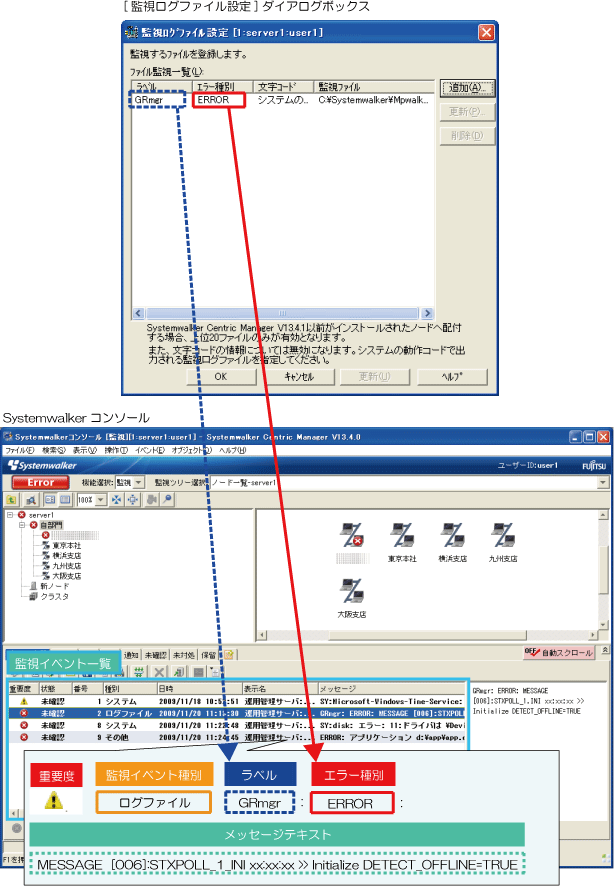Click the メッセージ column header in event list
This screenshot has width=614, height=886.
point(392,689)
